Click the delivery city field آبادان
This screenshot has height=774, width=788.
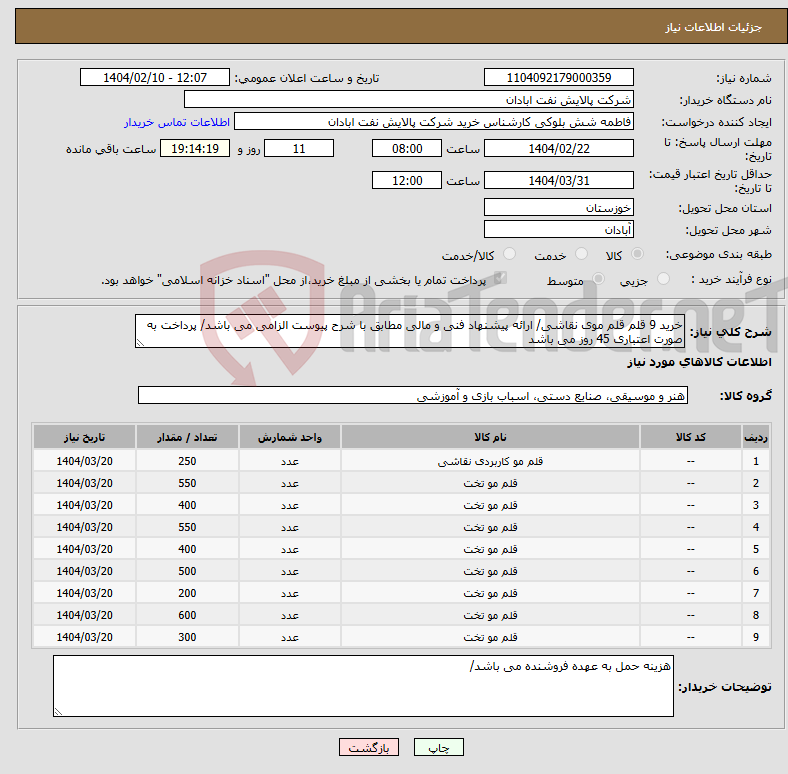[558, 229]
